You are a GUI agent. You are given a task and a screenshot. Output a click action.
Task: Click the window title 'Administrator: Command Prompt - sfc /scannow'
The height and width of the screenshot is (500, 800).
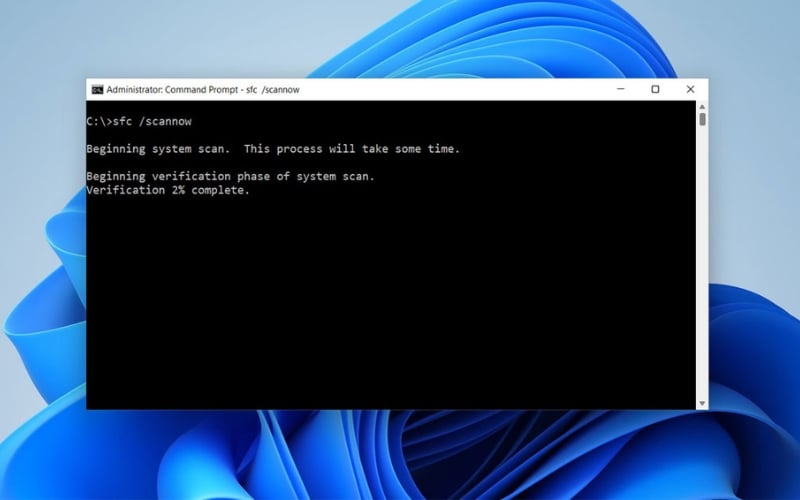click(203, 90)
